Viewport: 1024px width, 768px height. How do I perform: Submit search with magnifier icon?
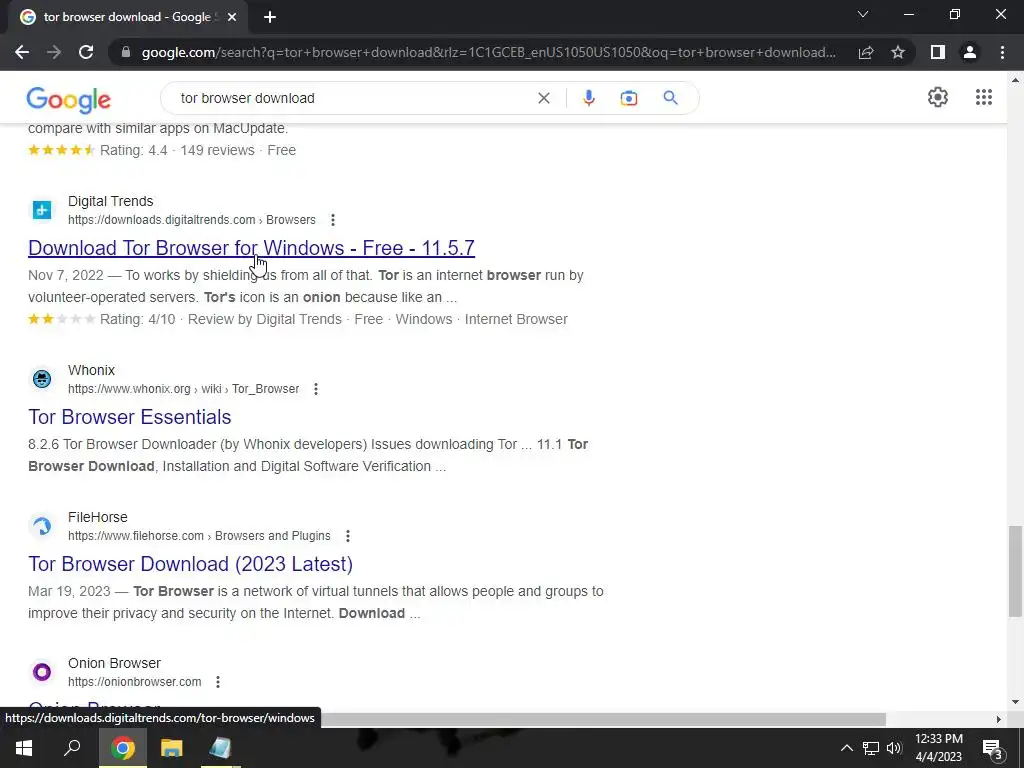[670, 98]
